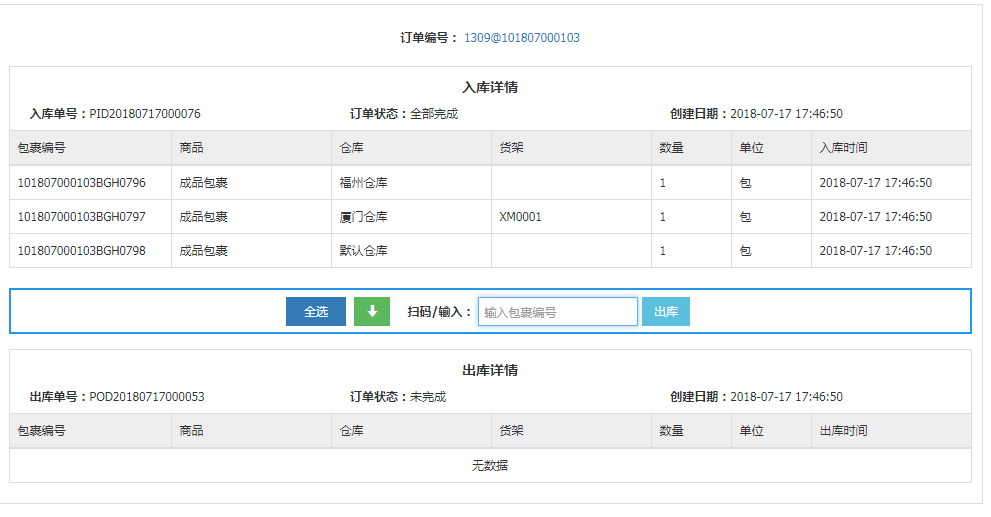The image size is (991, 517).
Task: Click the XM0001 shelf cell
Action: coord(520,217)
